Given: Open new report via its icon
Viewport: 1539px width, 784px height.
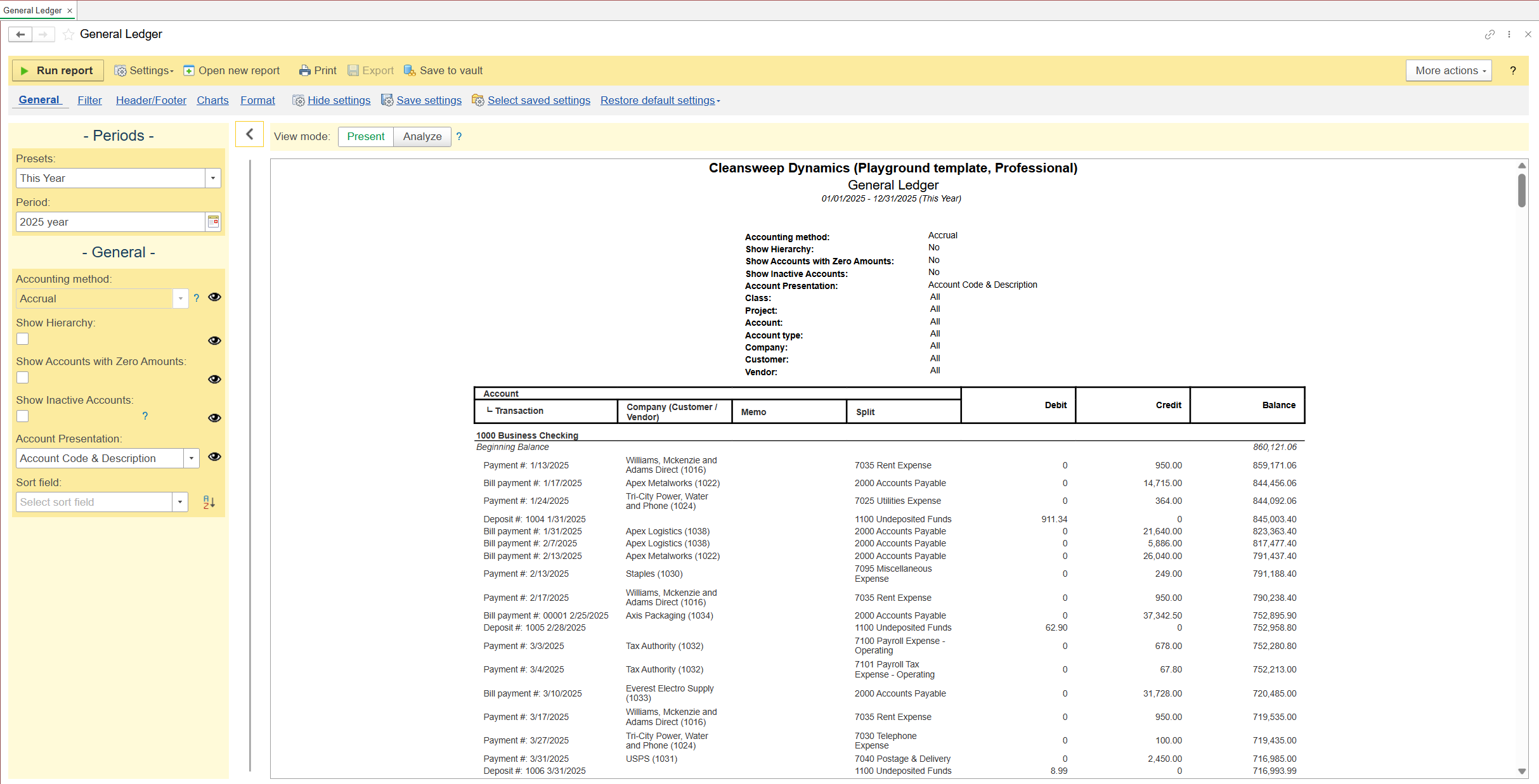Looking at the screenshot, I should tap(189, 71).
